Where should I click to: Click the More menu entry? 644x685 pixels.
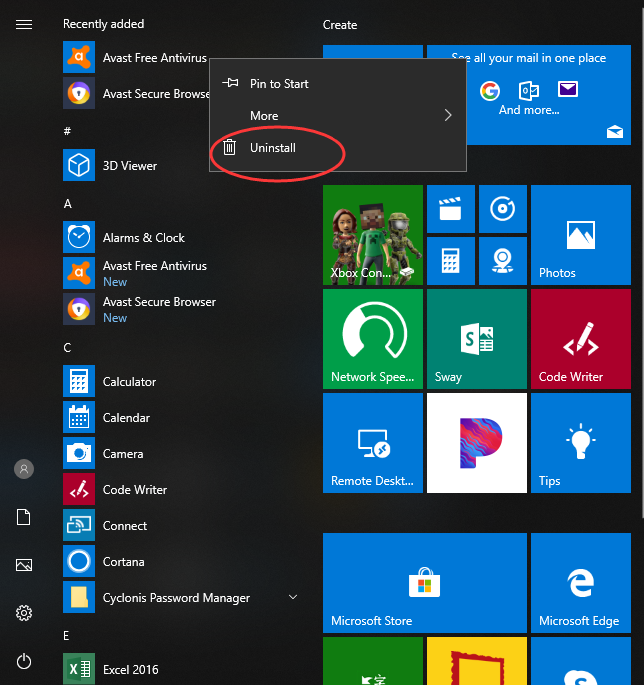338,116
